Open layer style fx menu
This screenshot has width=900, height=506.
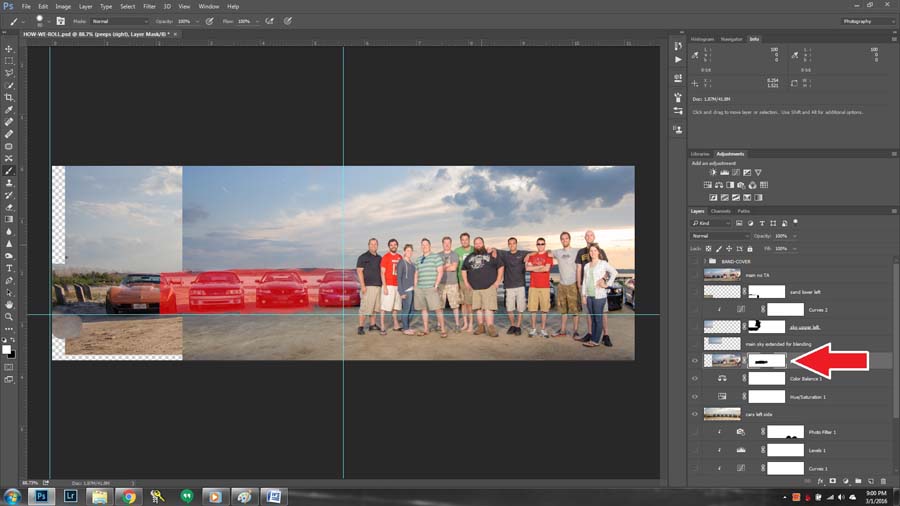click(820, 481)
